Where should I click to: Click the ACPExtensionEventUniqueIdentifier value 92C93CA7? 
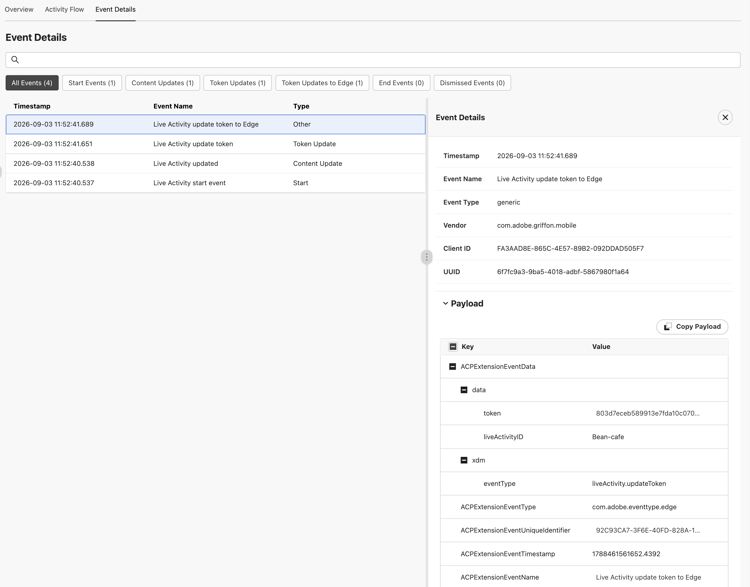647,530
